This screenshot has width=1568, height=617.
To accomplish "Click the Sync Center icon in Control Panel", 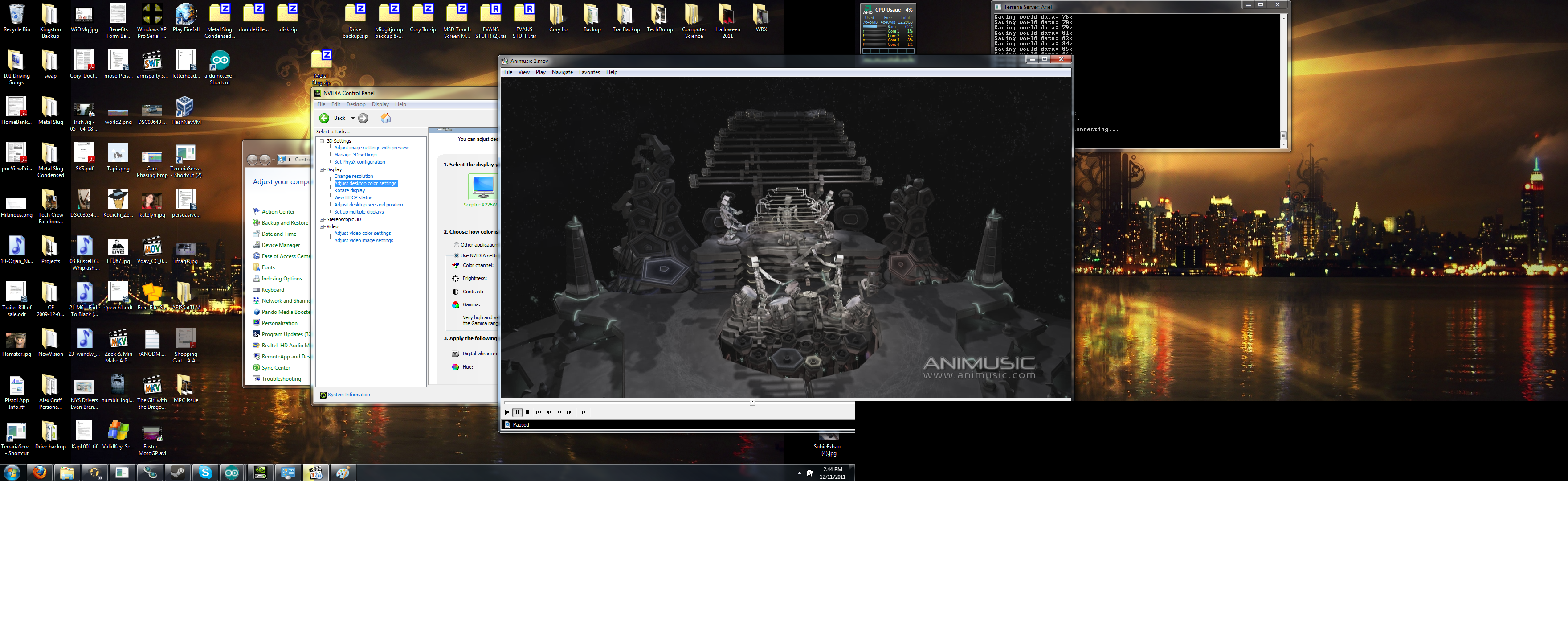I will [256, 368].
